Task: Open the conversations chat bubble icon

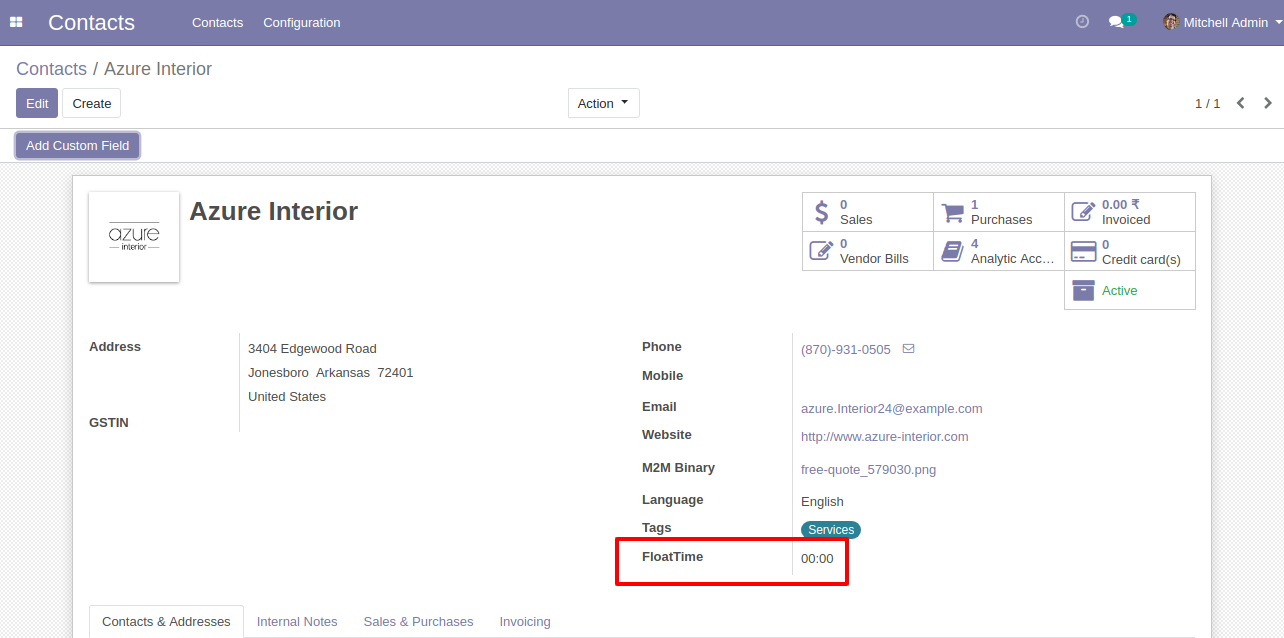Action: (x=1116, y=22)
